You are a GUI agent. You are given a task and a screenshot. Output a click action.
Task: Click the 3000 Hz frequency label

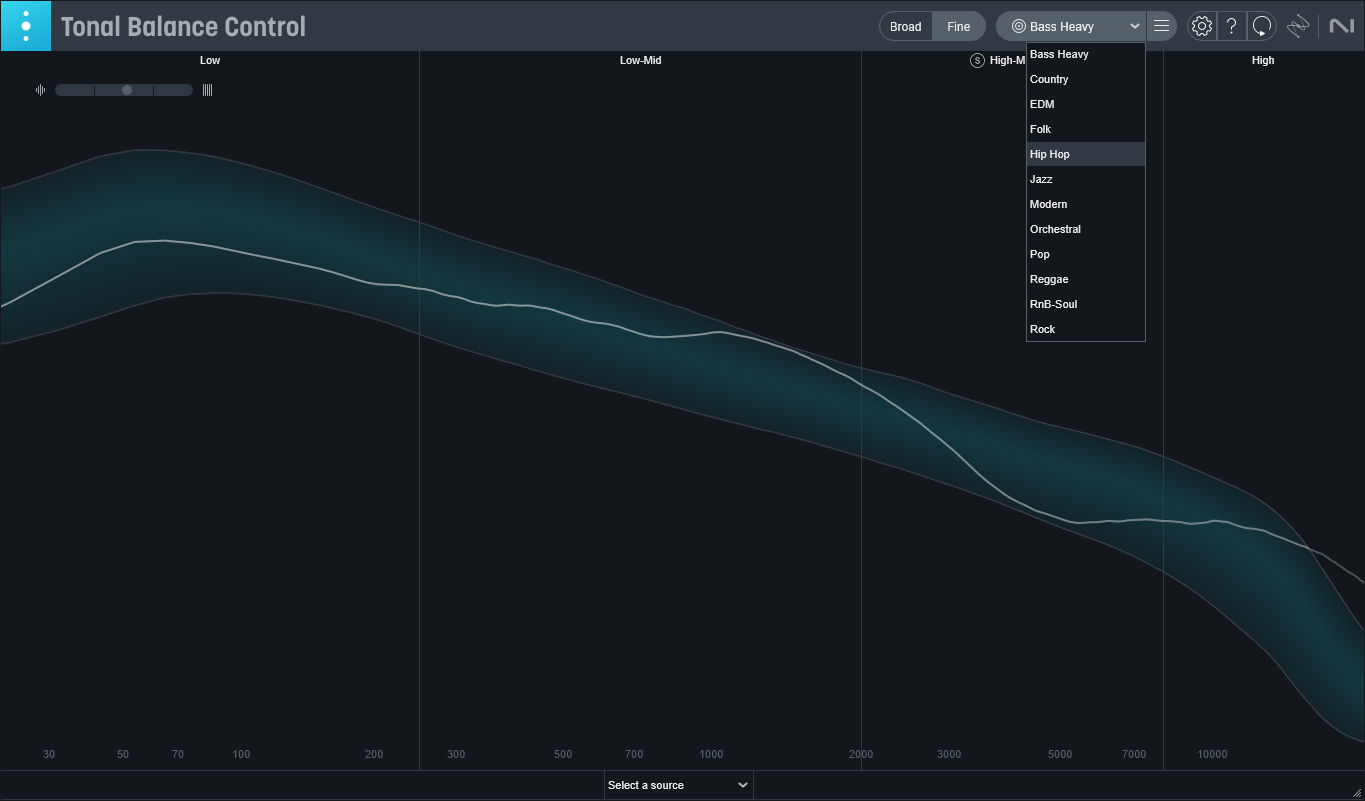949,754
